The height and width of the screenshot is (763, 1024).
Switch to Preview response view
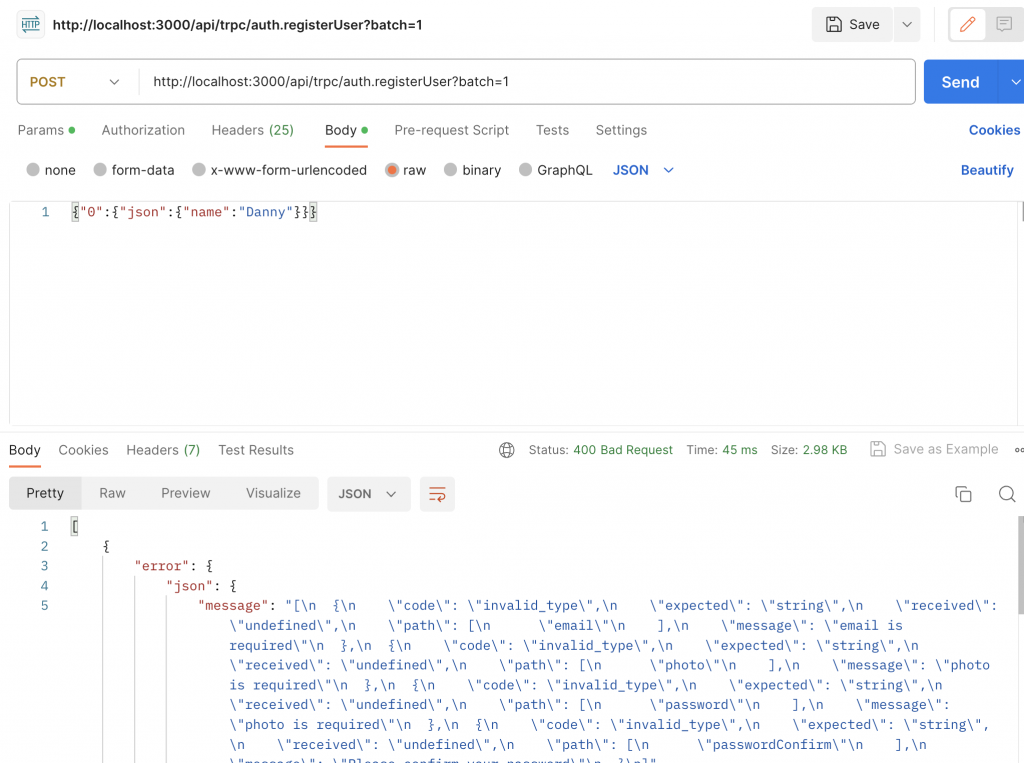click(185, 493)
